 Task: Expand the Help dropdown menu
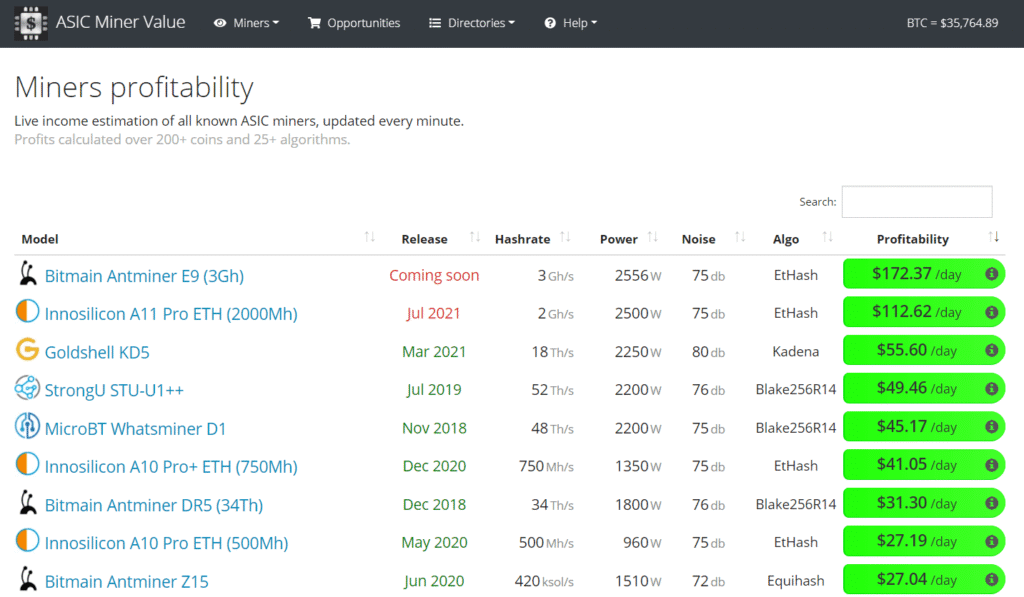570,23
